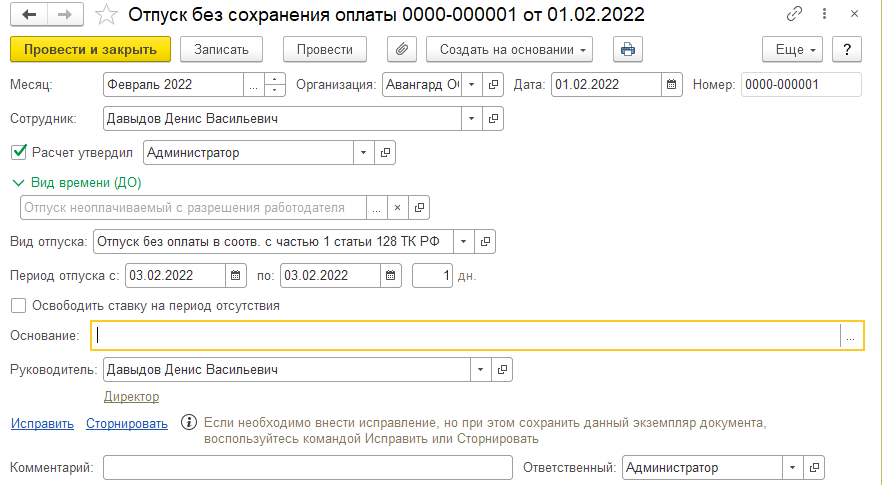Add document to favorites with star icon
The width and height of the screenshot is (882, 485).
[x=107, y=15]
